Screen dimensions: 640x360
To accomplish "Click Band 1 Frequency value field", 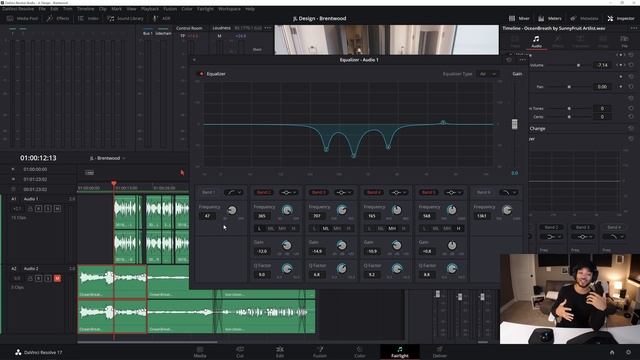I will point(207,216).
